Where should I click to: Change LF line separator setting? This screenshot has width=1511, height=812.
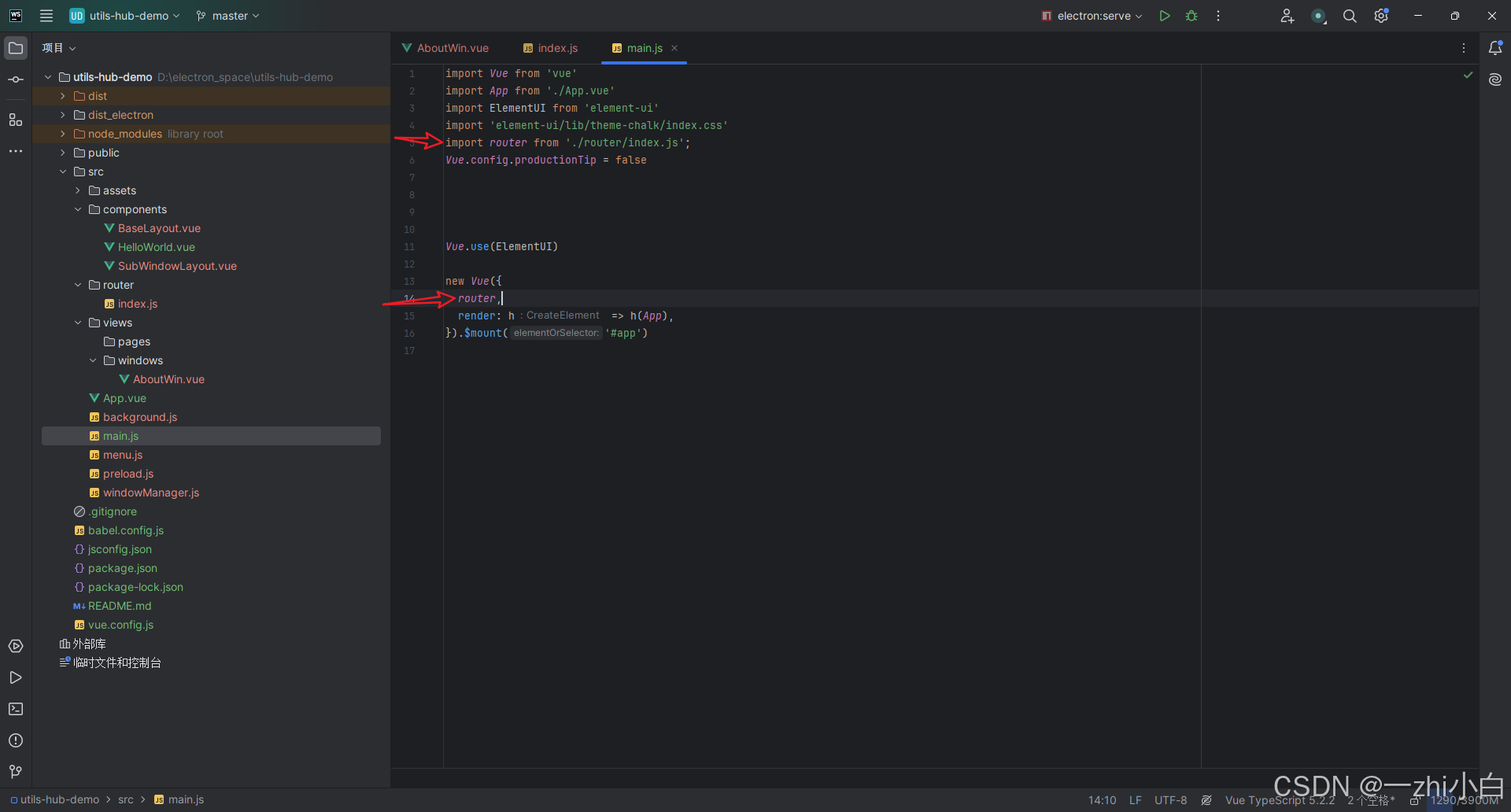[1136, 800]
